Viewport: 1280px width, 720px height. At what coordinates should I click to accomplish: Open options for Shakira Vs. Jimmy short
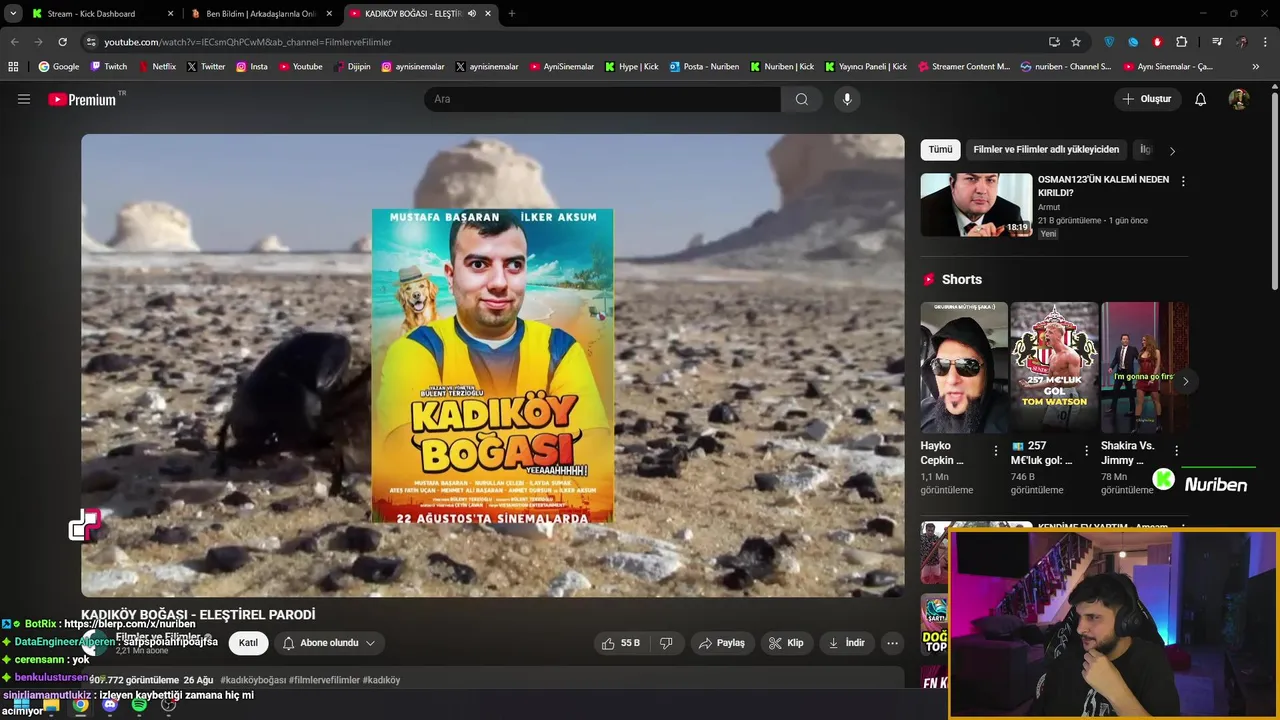pos(1177,451)
